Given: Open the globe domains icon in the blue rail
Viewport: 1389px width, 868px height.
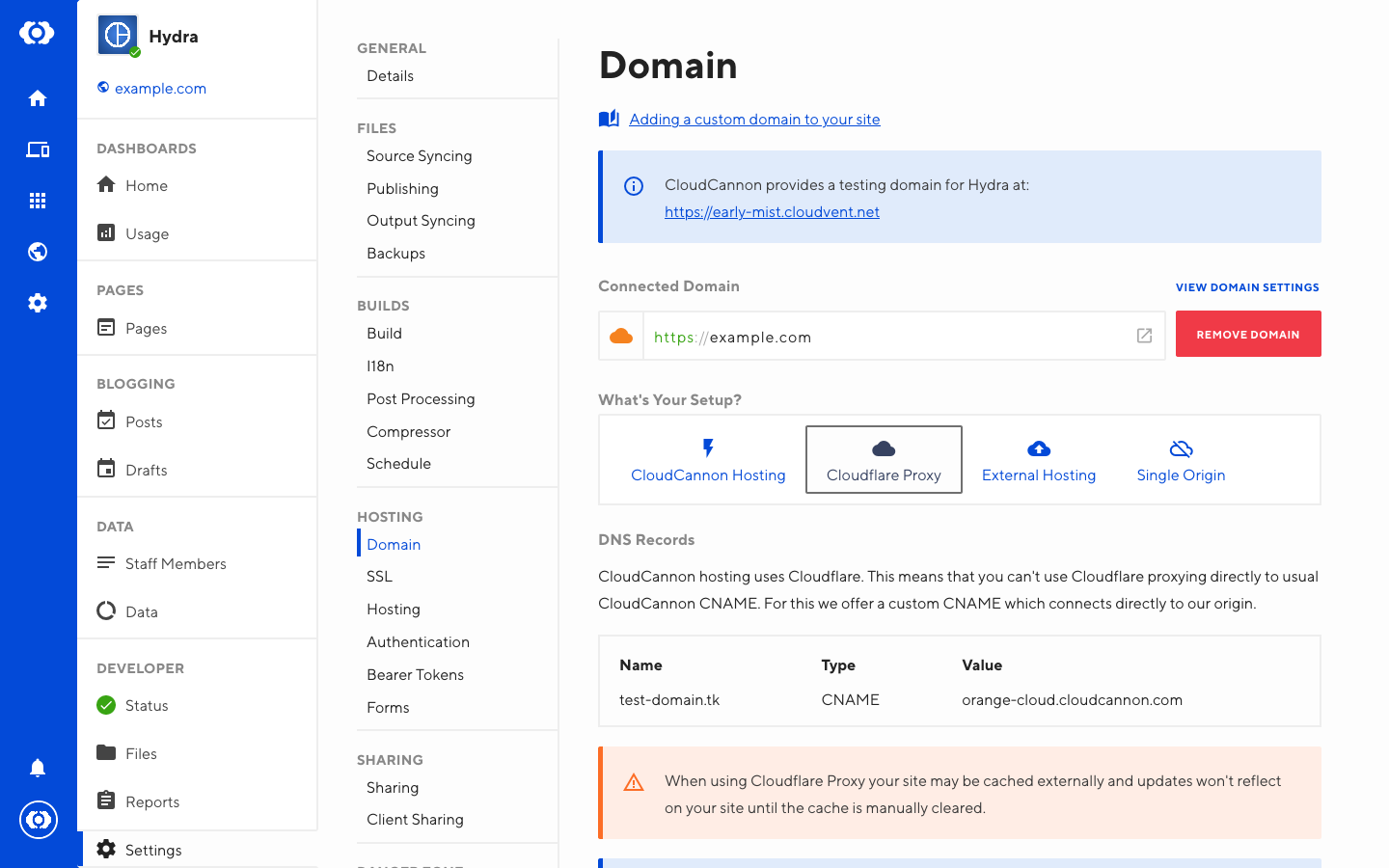Looking at the screenshot, I should 38,252.
